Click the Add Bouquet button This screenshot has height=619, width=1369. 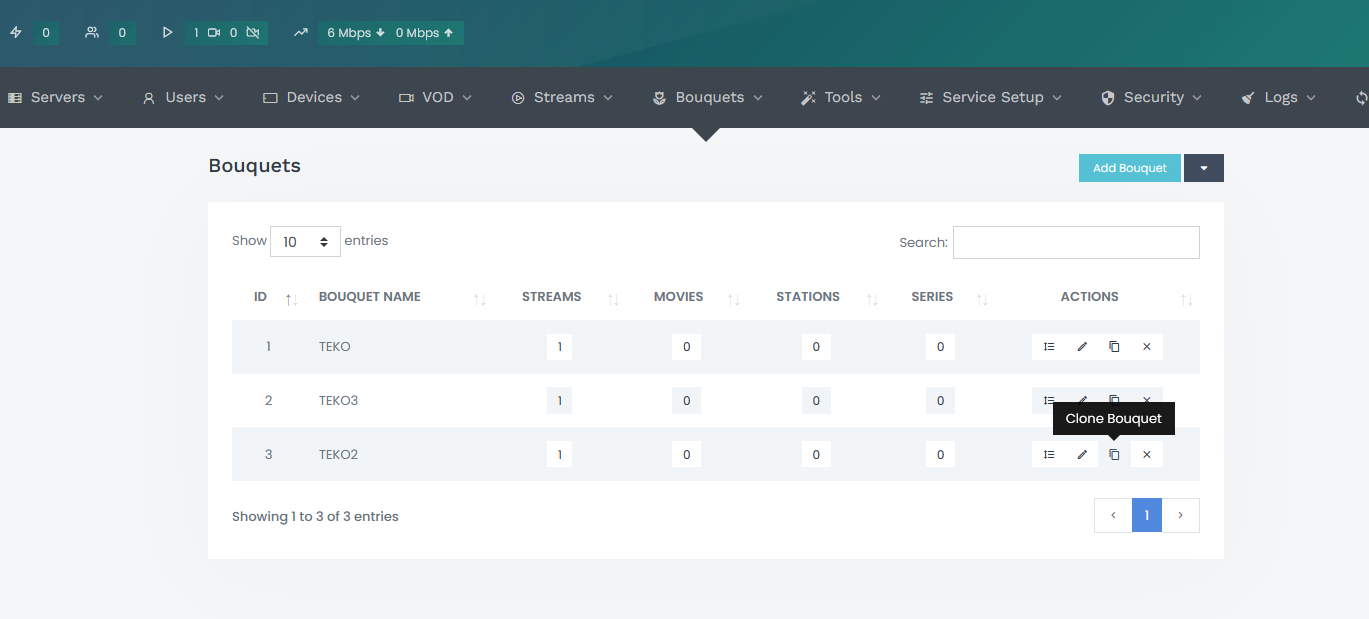click(x=1129, y=168)
